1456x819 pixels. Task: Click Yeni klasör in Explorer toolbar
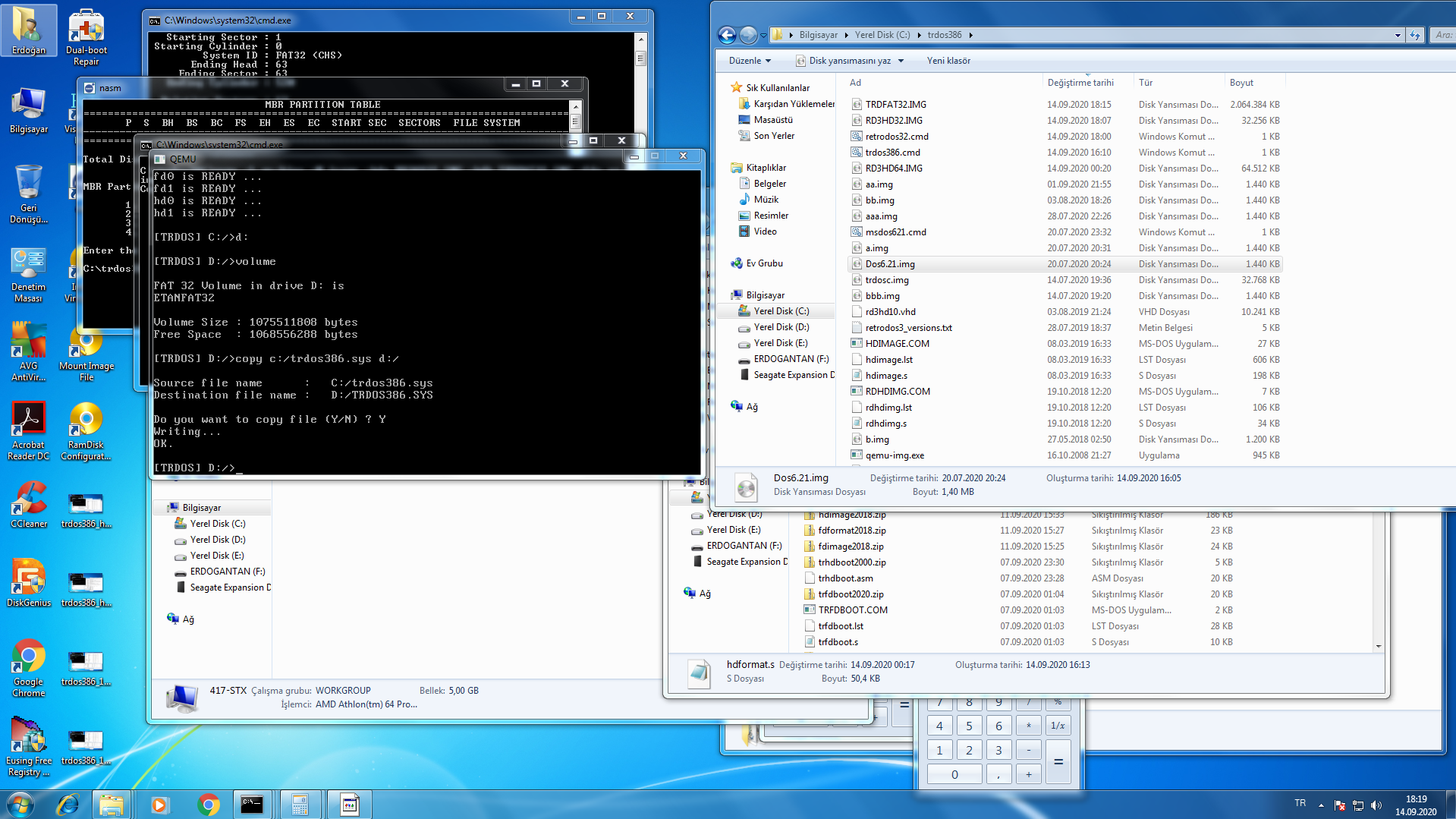(948, 61)
